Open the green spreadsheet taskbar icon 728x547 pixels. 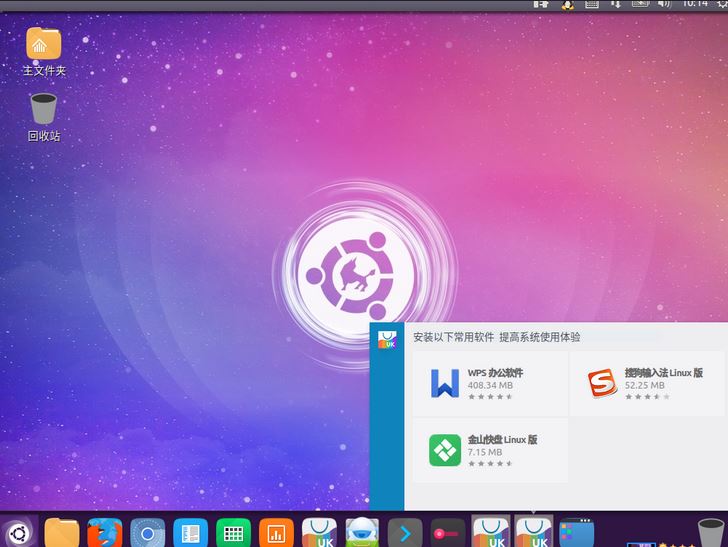coord(233,532)
